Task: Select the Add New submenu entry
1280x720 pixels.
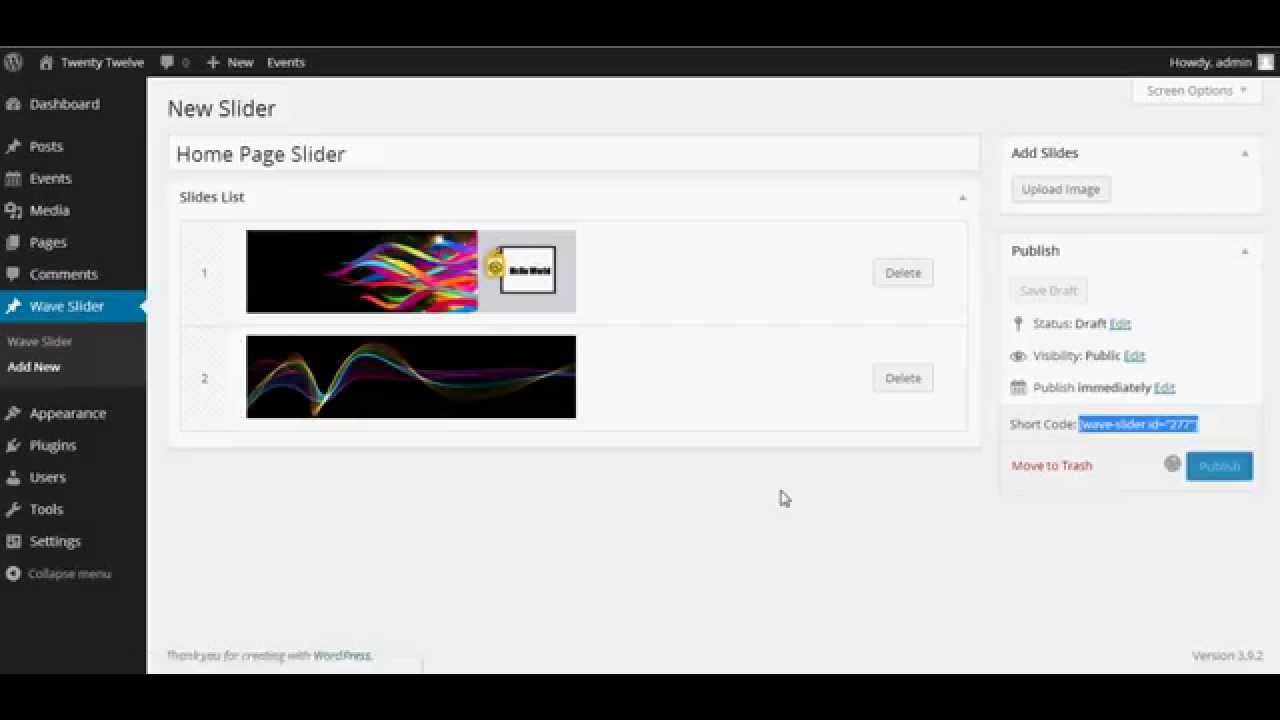Action: 34,367
